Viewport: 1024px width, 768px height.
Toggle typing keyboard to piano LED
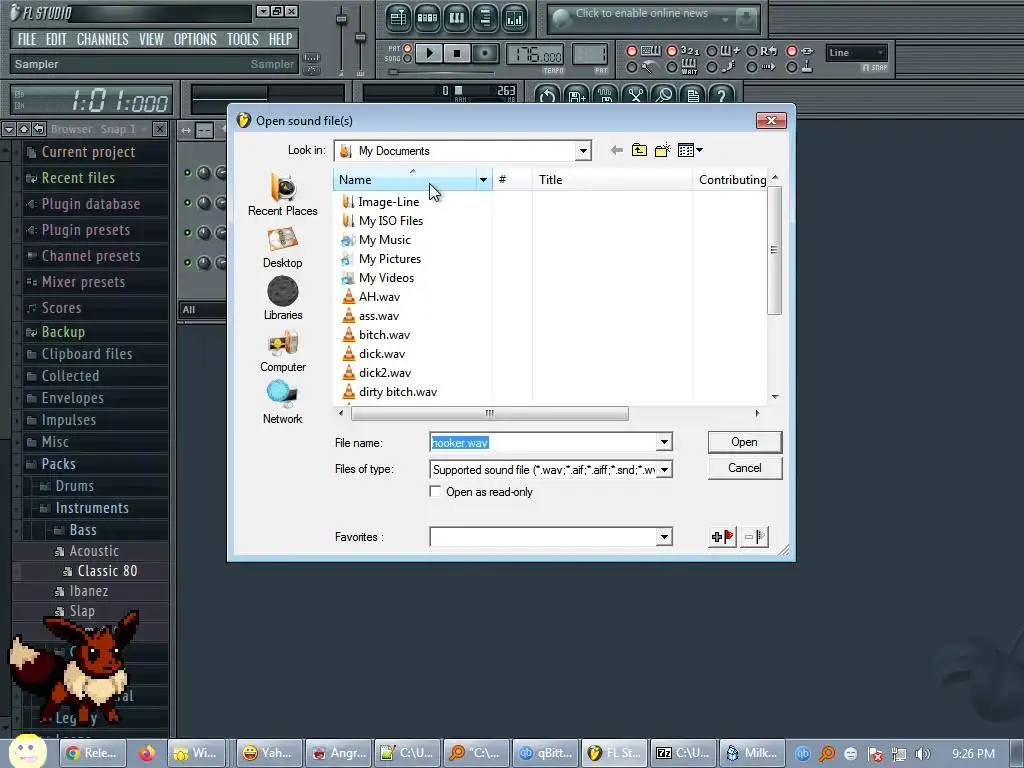[632, 51]
